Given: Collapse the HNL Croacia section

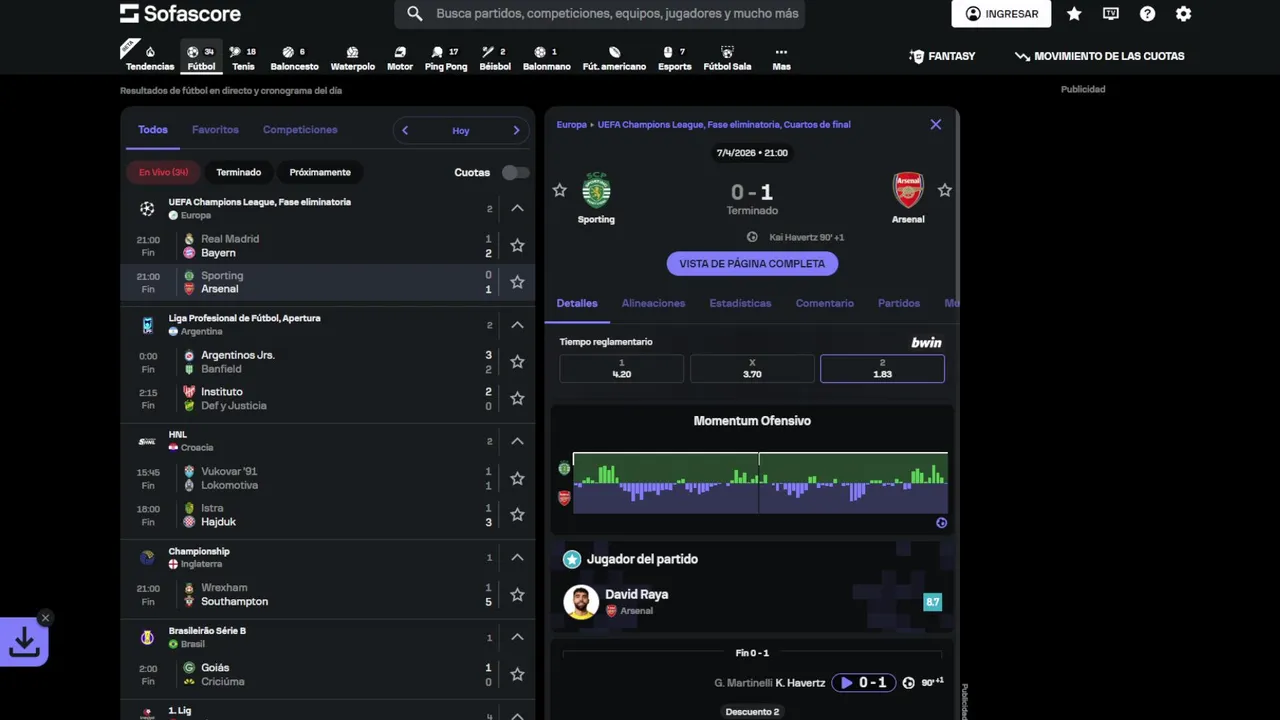Looking at the screenshot, I should coord(517,441).
